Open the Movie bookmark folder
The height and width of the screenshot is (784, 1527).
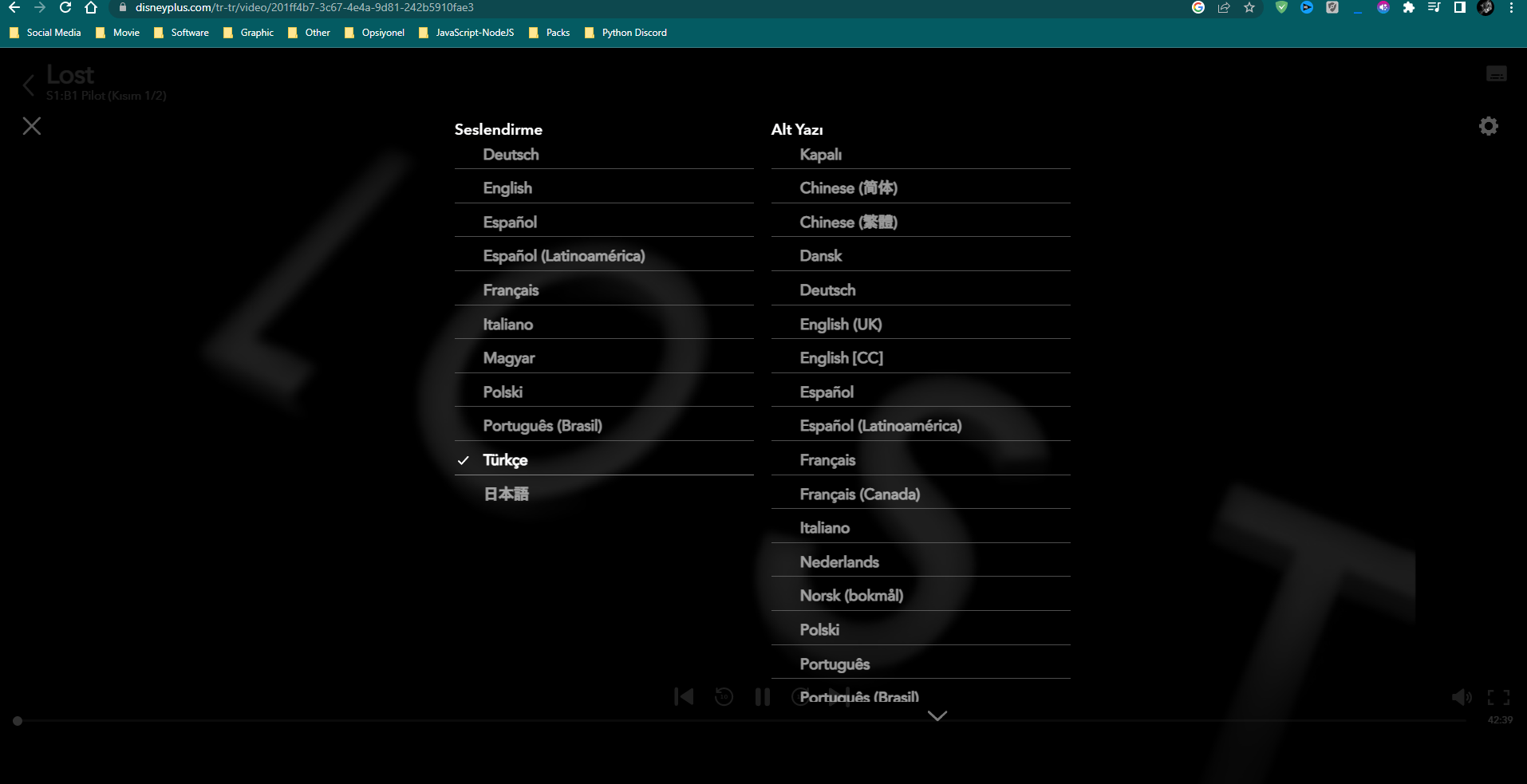pyautogui.click(x=118, y=33)
